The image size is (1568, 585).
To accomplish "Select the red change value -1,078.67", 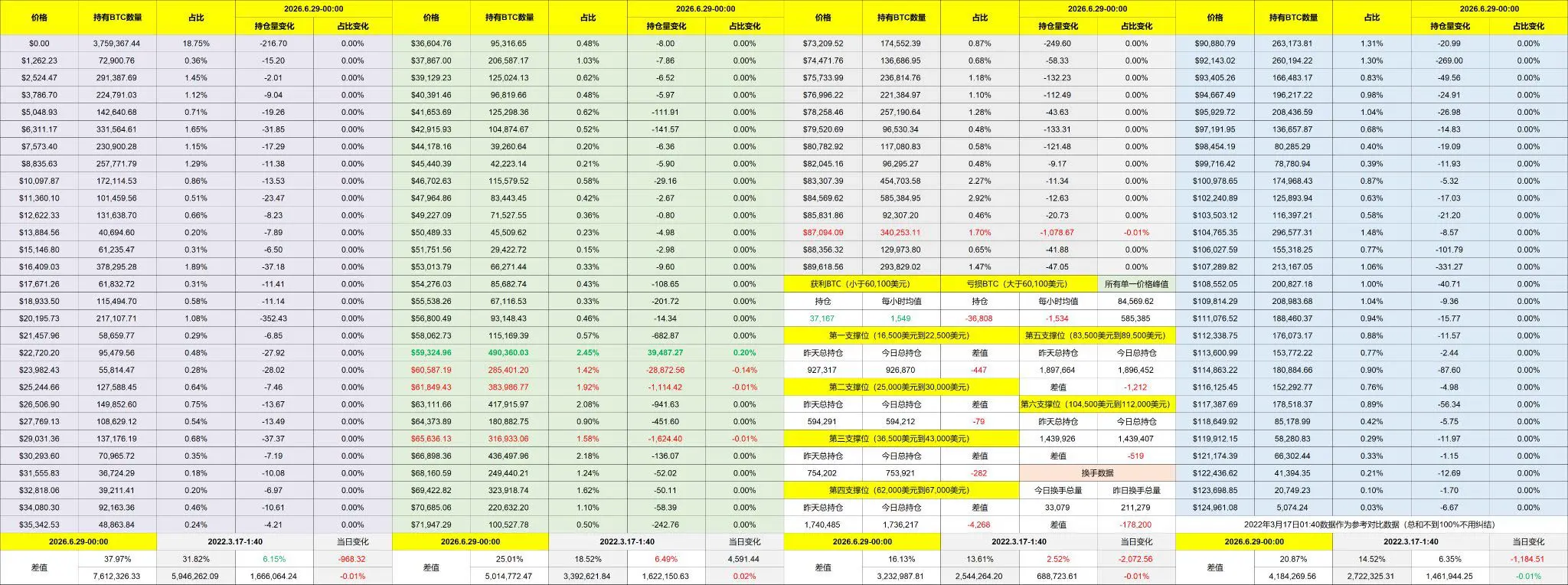I will [1057, 233].
